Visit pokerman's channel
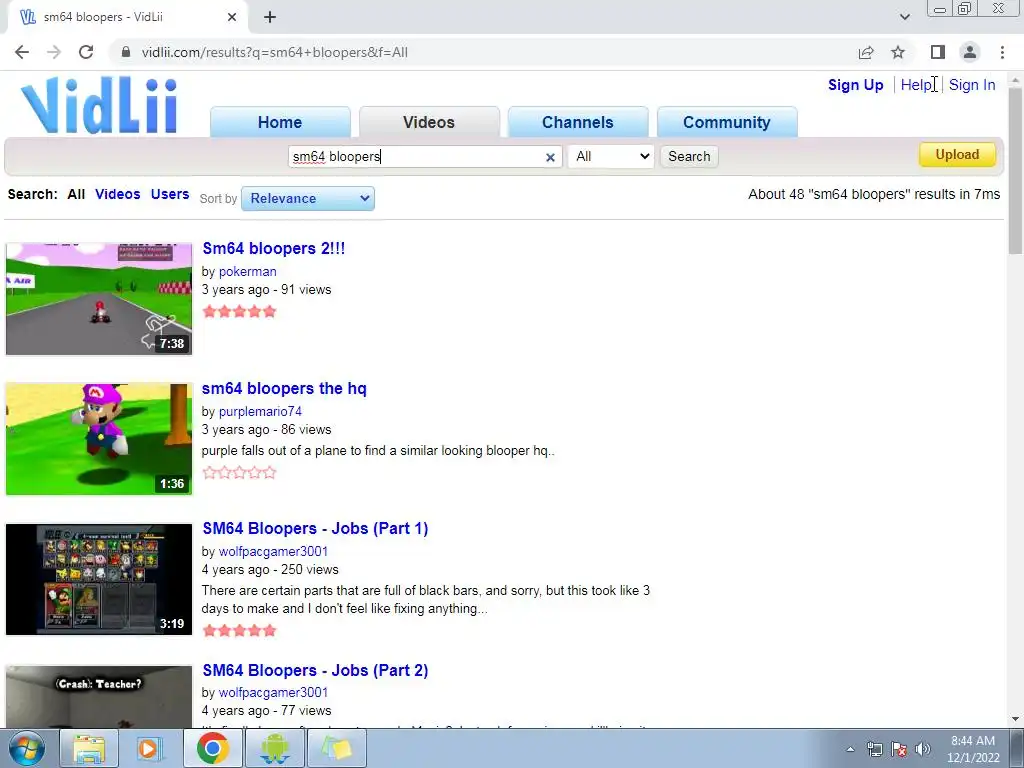 (x=248, y=272)
